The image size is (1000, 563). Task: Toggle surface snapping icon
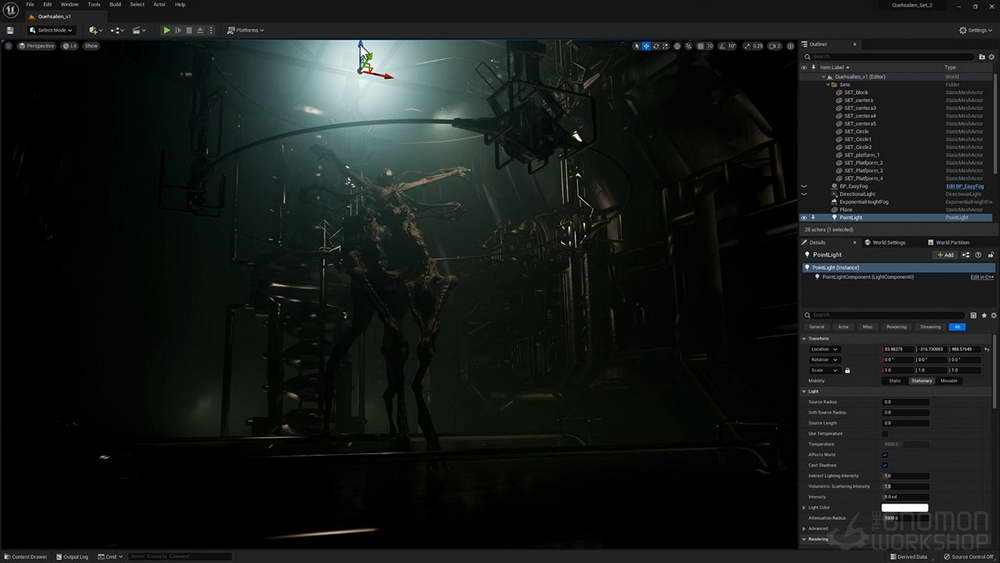click(689, 46)
